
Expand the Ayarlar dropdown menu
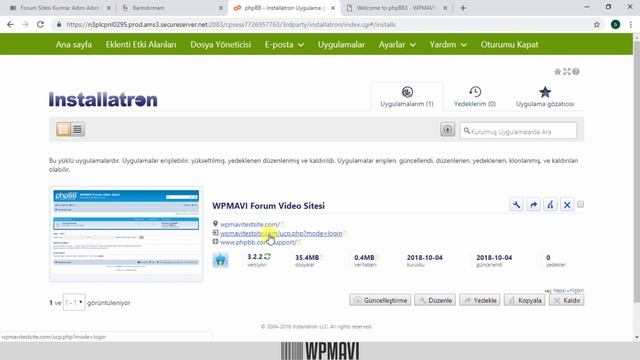pyautogui.click(x=397, y=44)
